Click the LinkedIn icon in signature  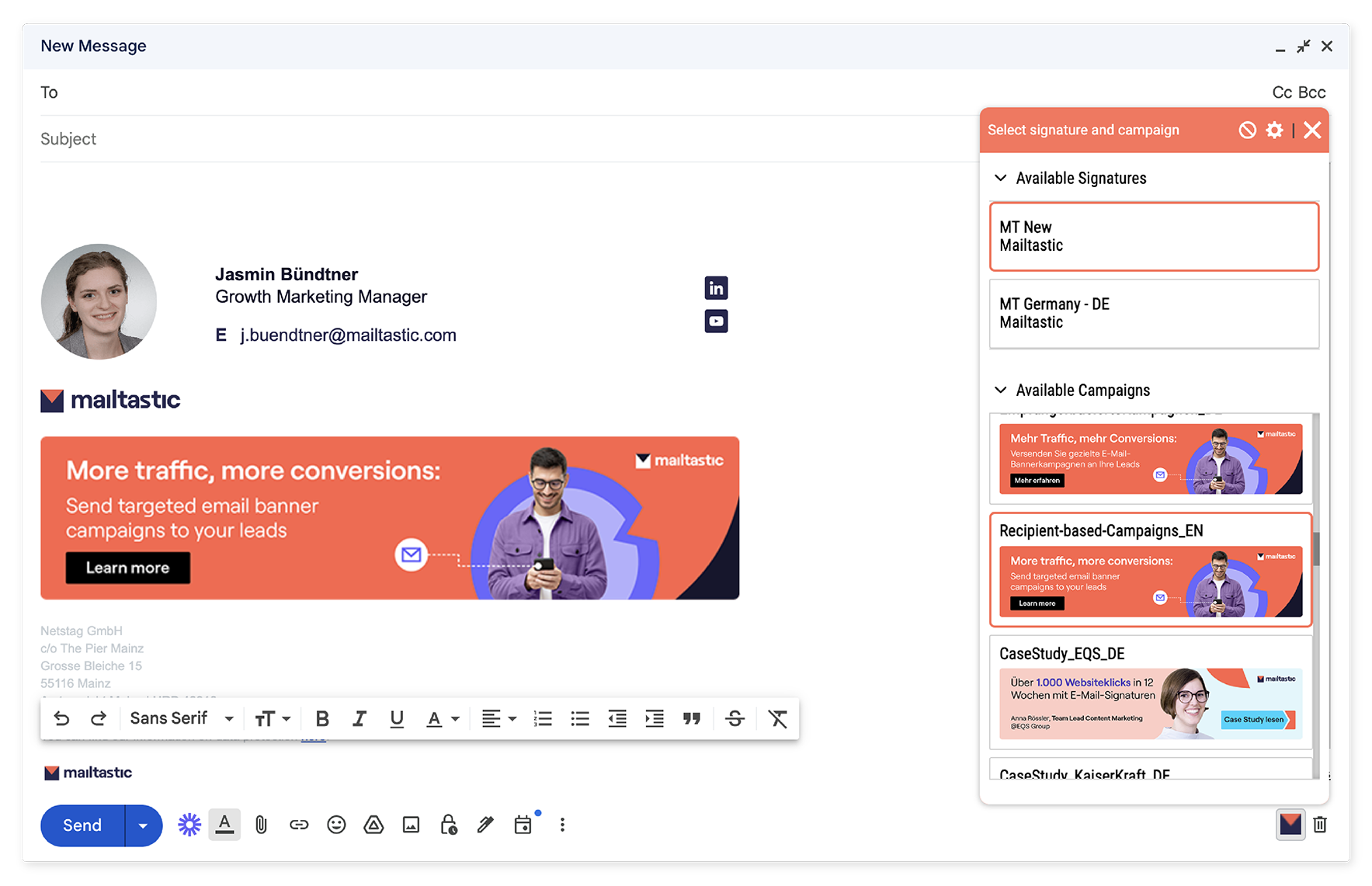click(716, 288)
